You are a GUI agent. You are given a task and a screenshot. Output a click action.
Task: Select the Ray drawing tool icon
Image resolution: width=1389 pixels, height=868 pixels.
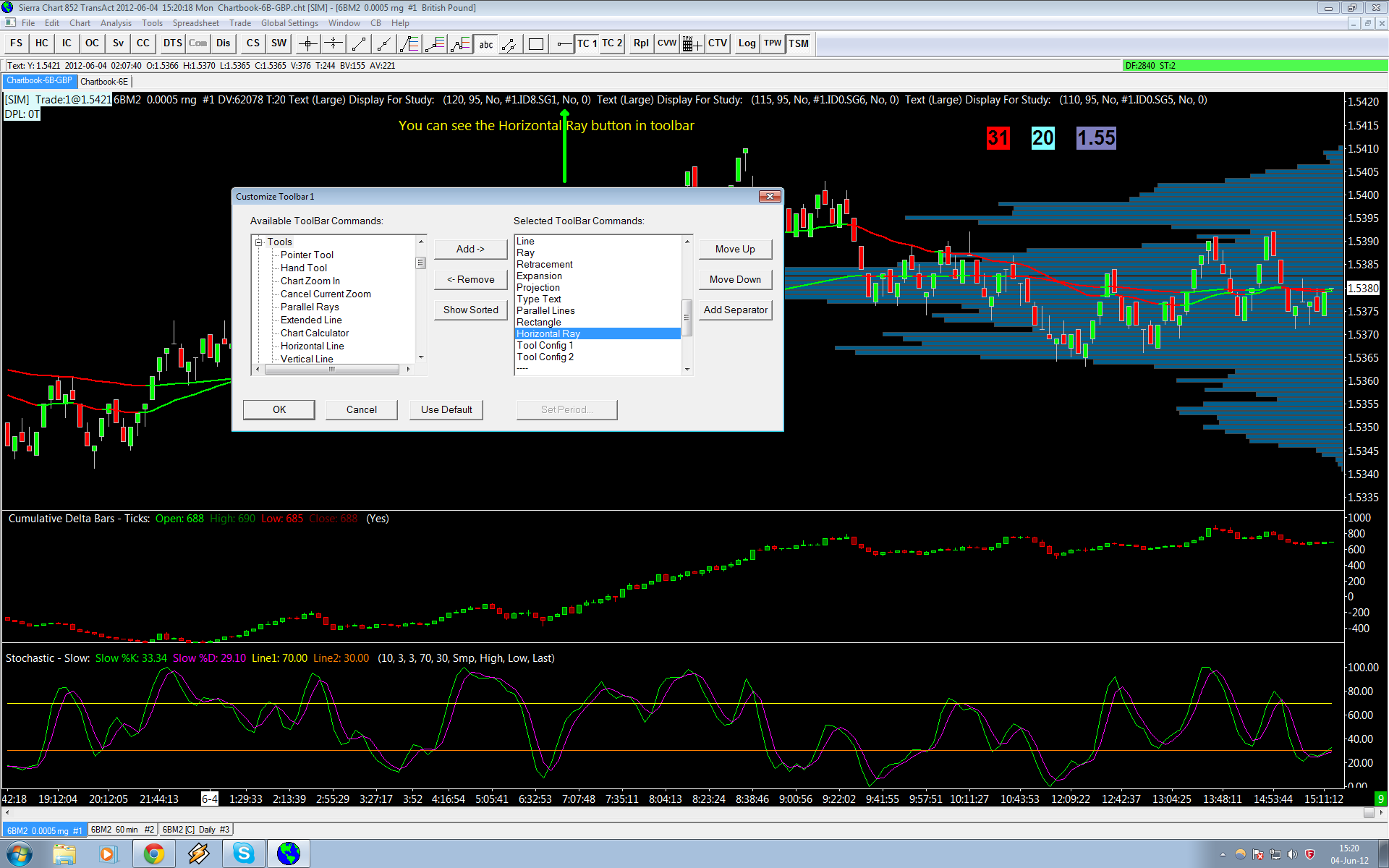[384, 43]
